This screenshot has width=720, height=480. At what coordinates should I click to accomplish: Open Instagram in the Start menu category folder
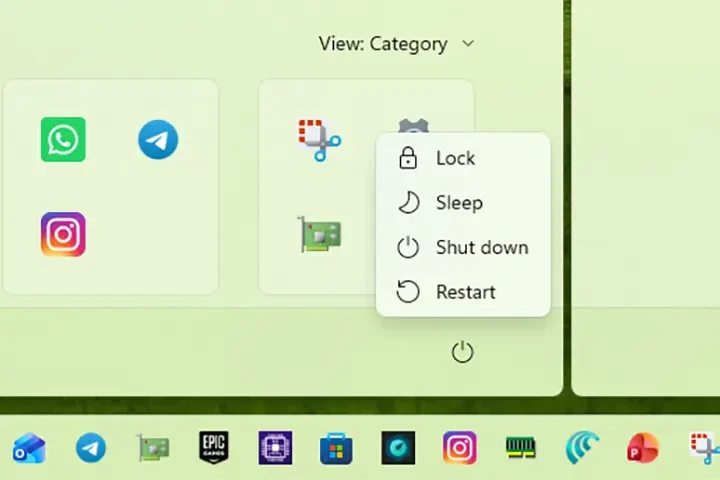point(63,234)
